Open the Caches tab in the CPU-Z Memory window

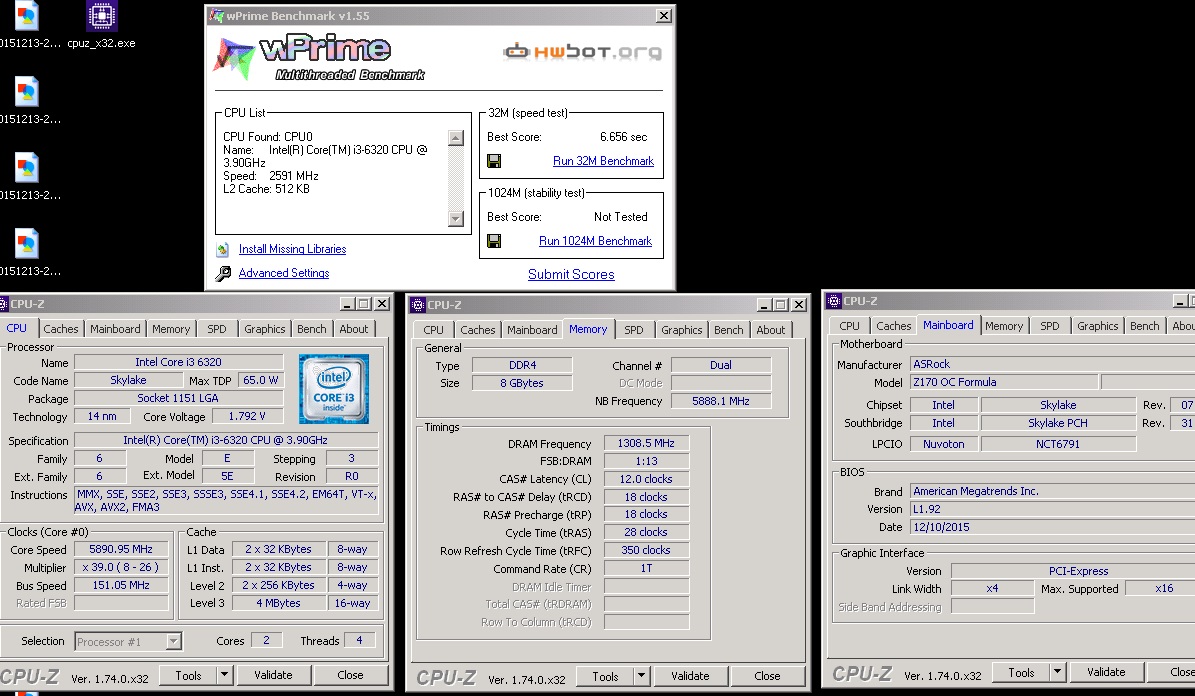tap(478, 330)
